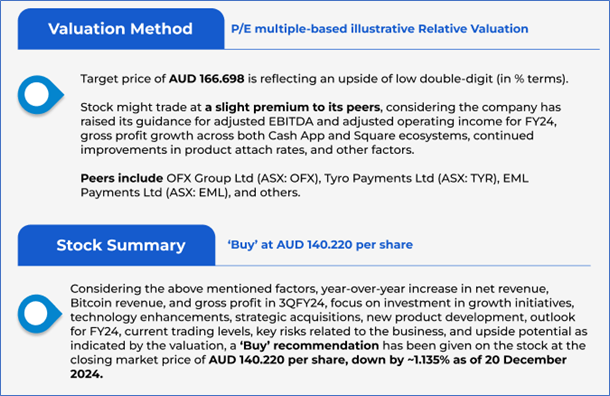Click the bold AUD 166.698 target price
The height and width of the screenshot is (396, 610).
(x=207, y=79)
